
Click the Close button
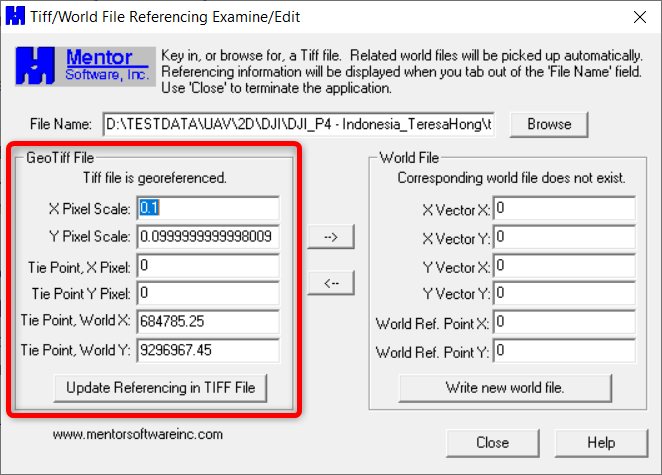point(492,442)
